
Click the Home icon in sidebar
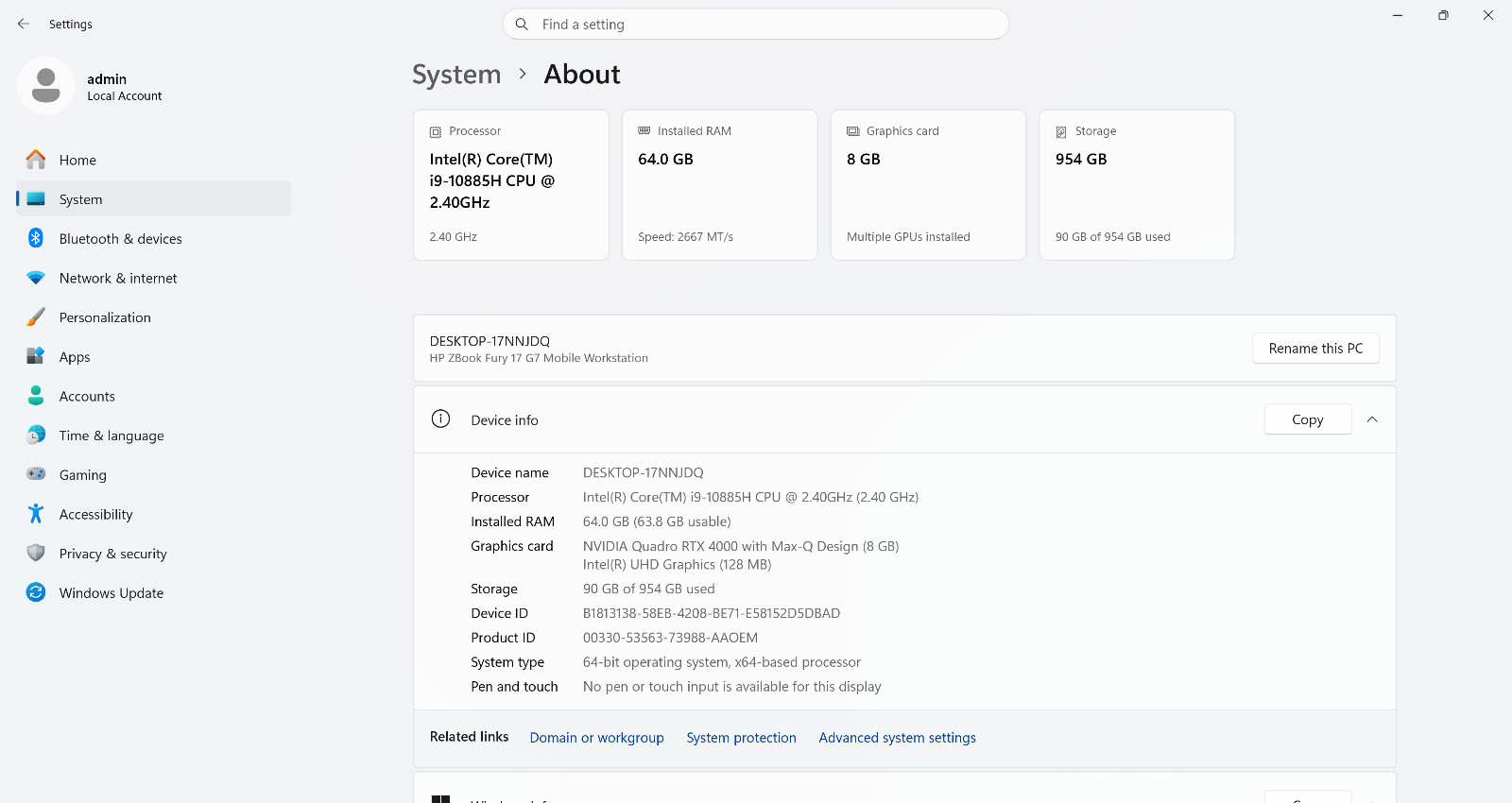(36, 160)
